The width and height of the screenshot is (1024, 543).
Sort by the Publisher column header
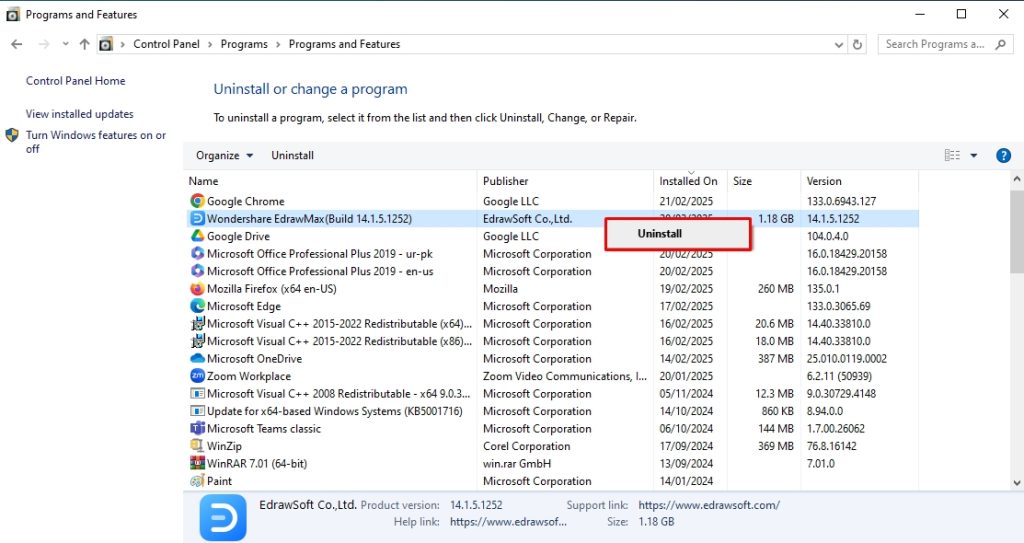click(505, 181)
